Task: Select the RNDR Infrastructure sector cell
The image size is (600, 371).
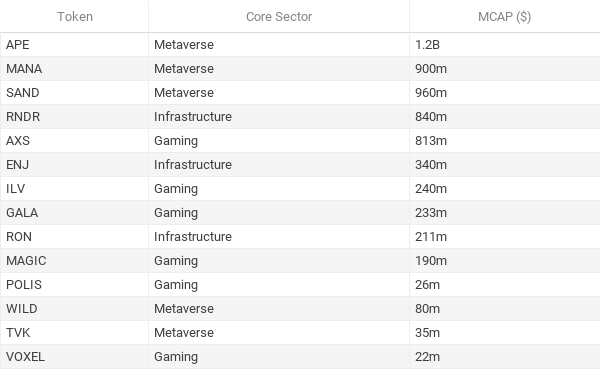Action: [279, 117]
